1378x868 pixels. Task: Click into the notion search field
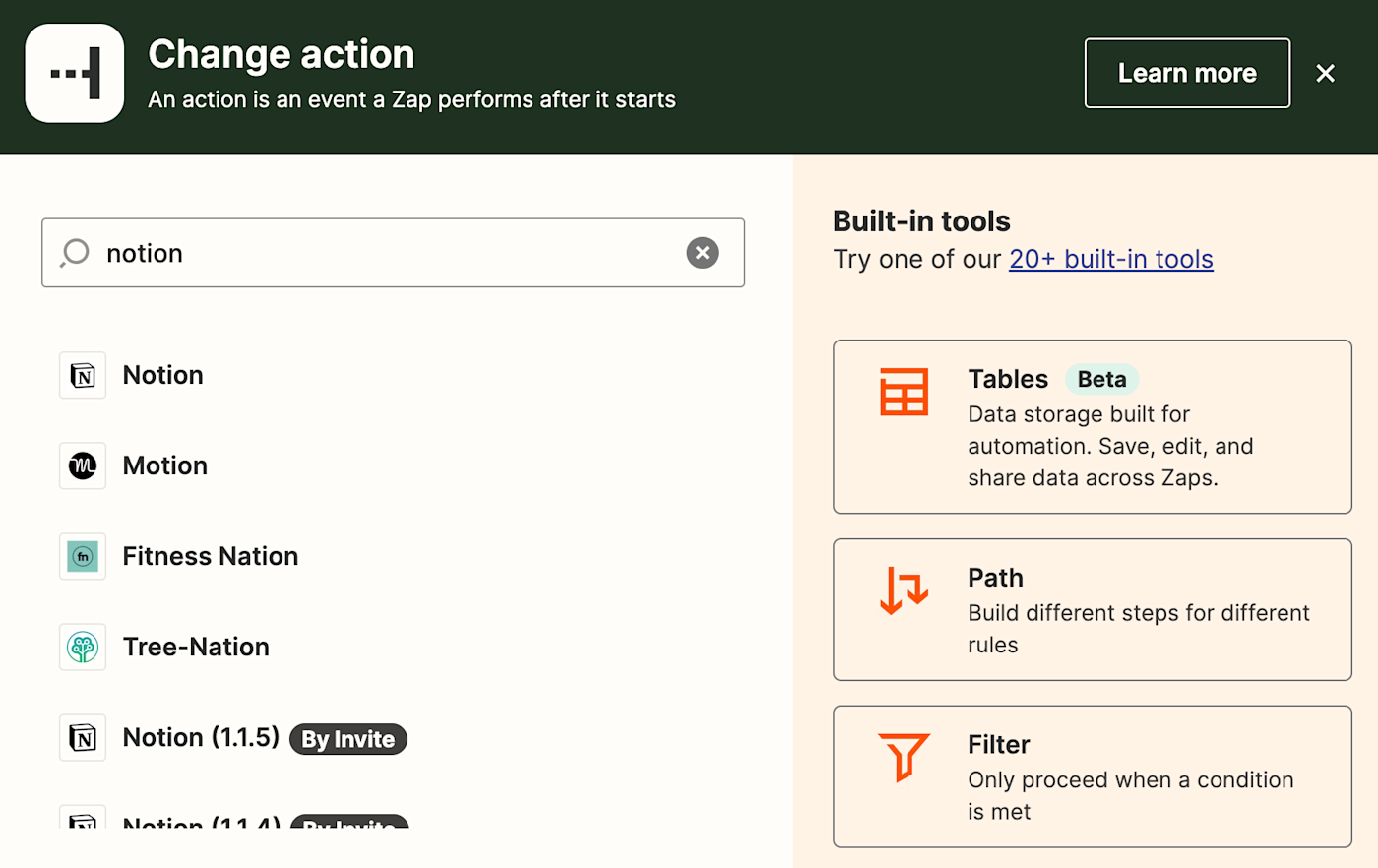(x=384, y=253)
